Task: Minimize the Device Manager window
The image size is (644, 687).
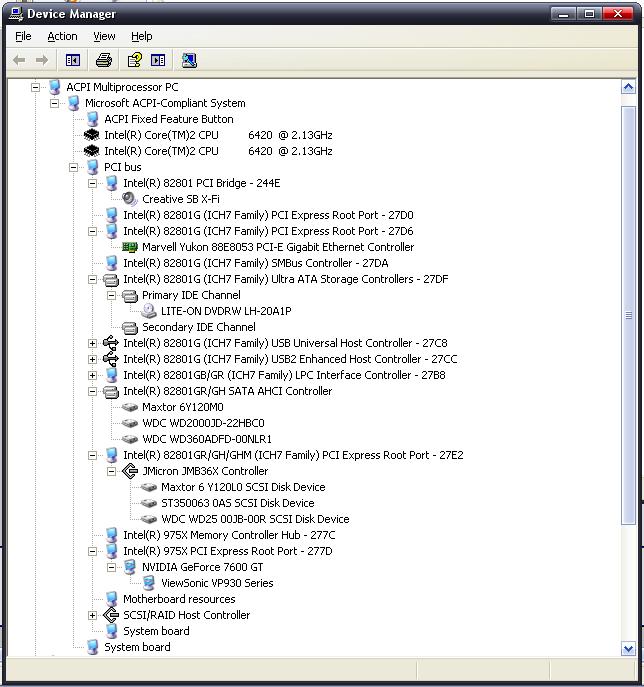Action: click(x=563, y=14)
